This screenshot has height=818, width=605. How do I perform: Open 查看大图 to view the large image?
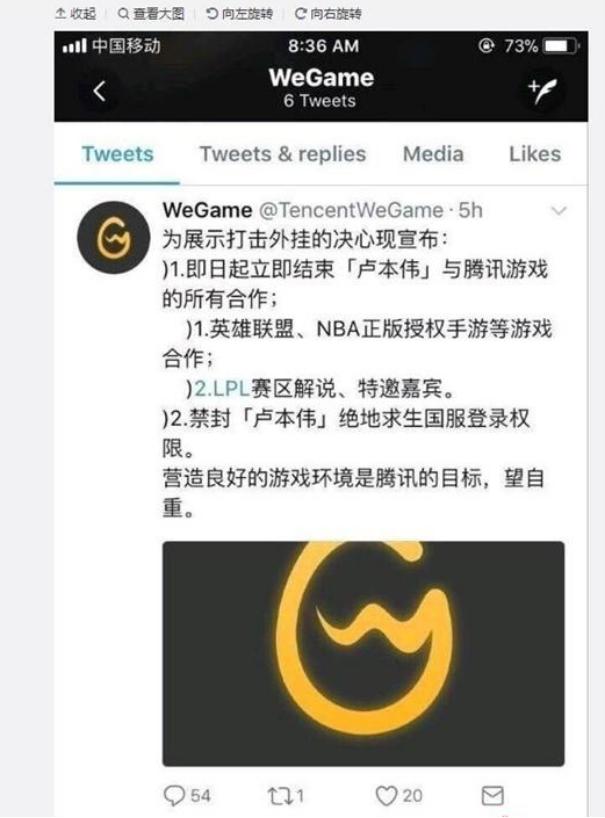151,14
